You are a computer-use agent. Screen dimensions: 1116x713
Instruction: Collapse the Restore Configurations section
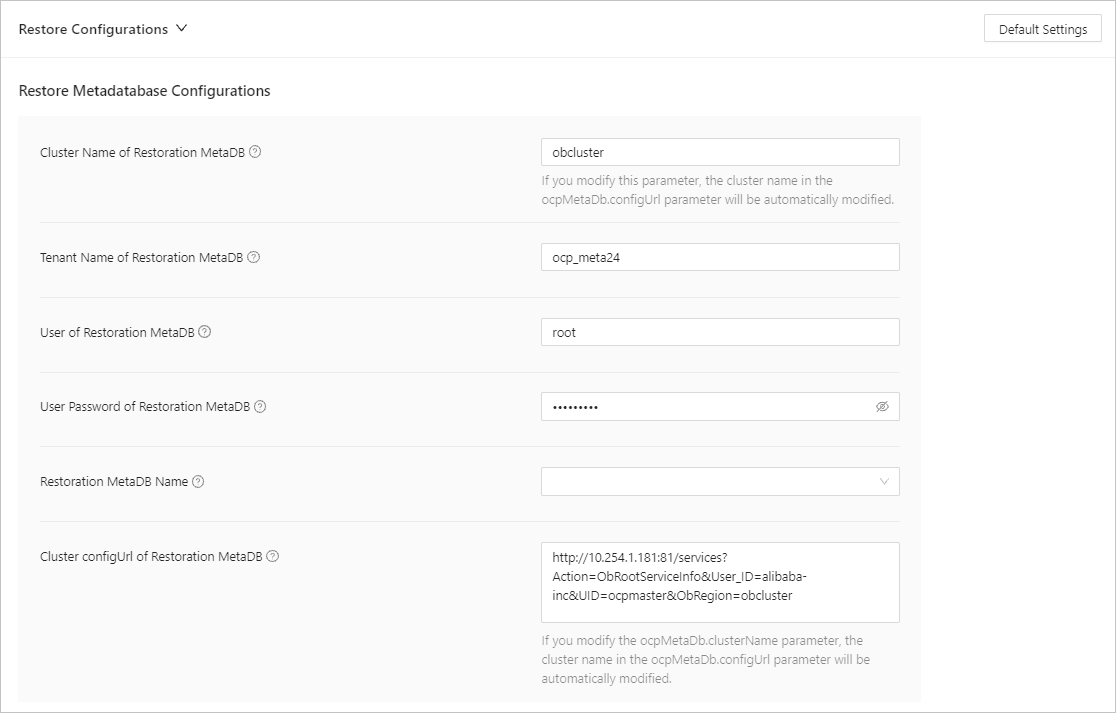[181, 29]
